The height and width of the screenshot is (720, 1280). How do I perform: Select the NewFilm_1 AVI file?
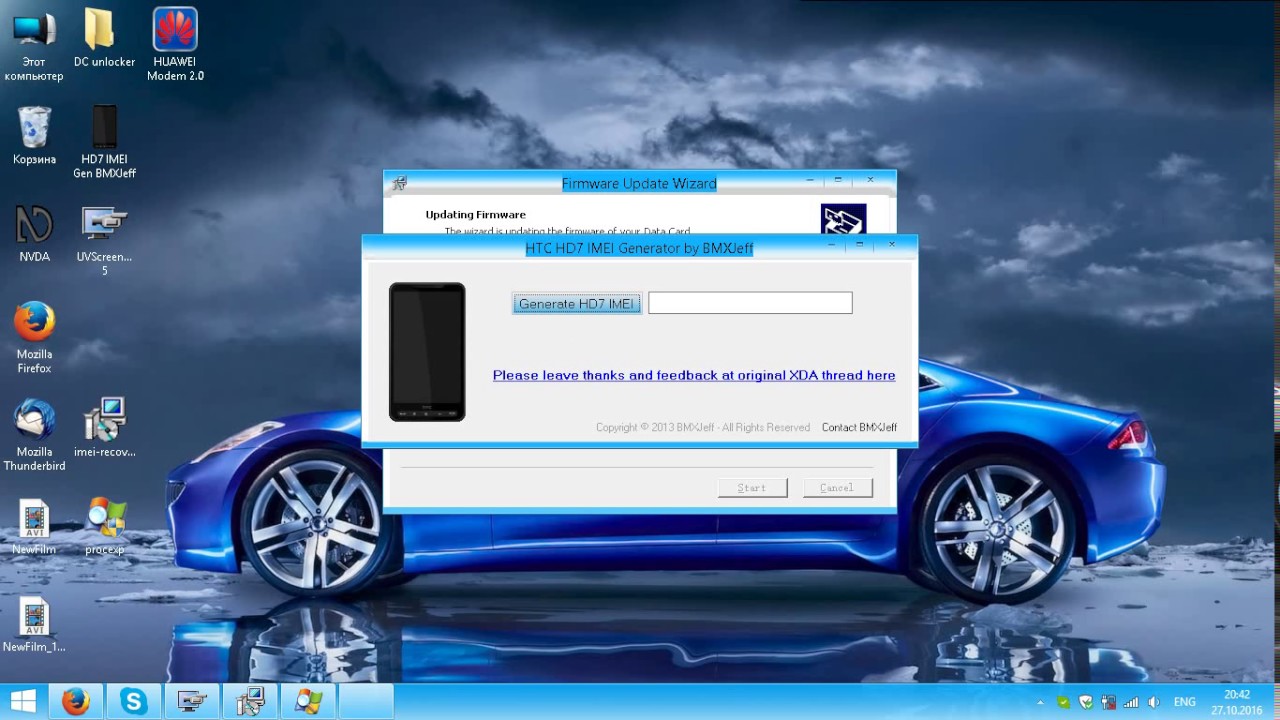34,625
